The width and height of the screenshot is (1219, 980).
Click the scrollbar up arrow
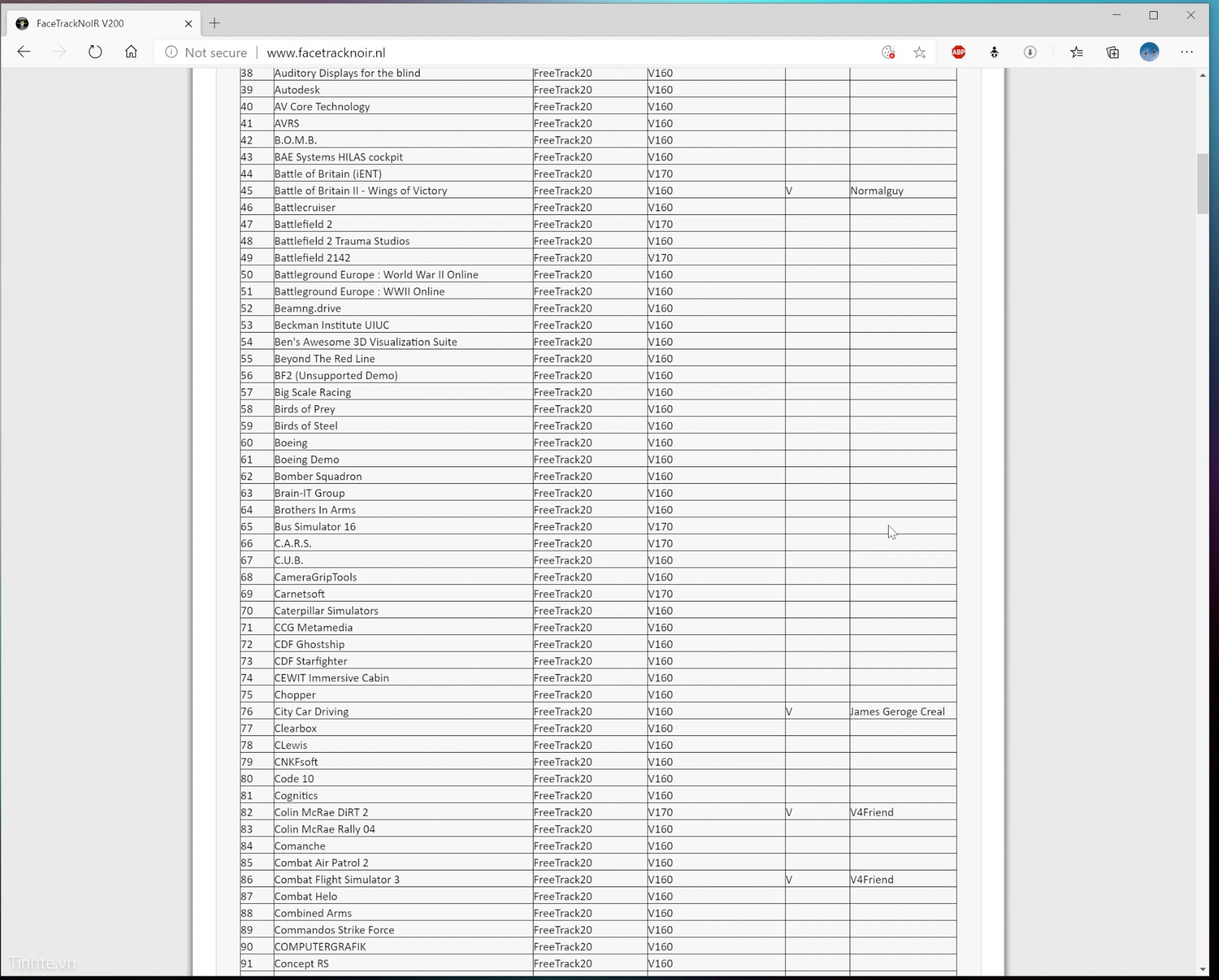(x=1203, y=76)
